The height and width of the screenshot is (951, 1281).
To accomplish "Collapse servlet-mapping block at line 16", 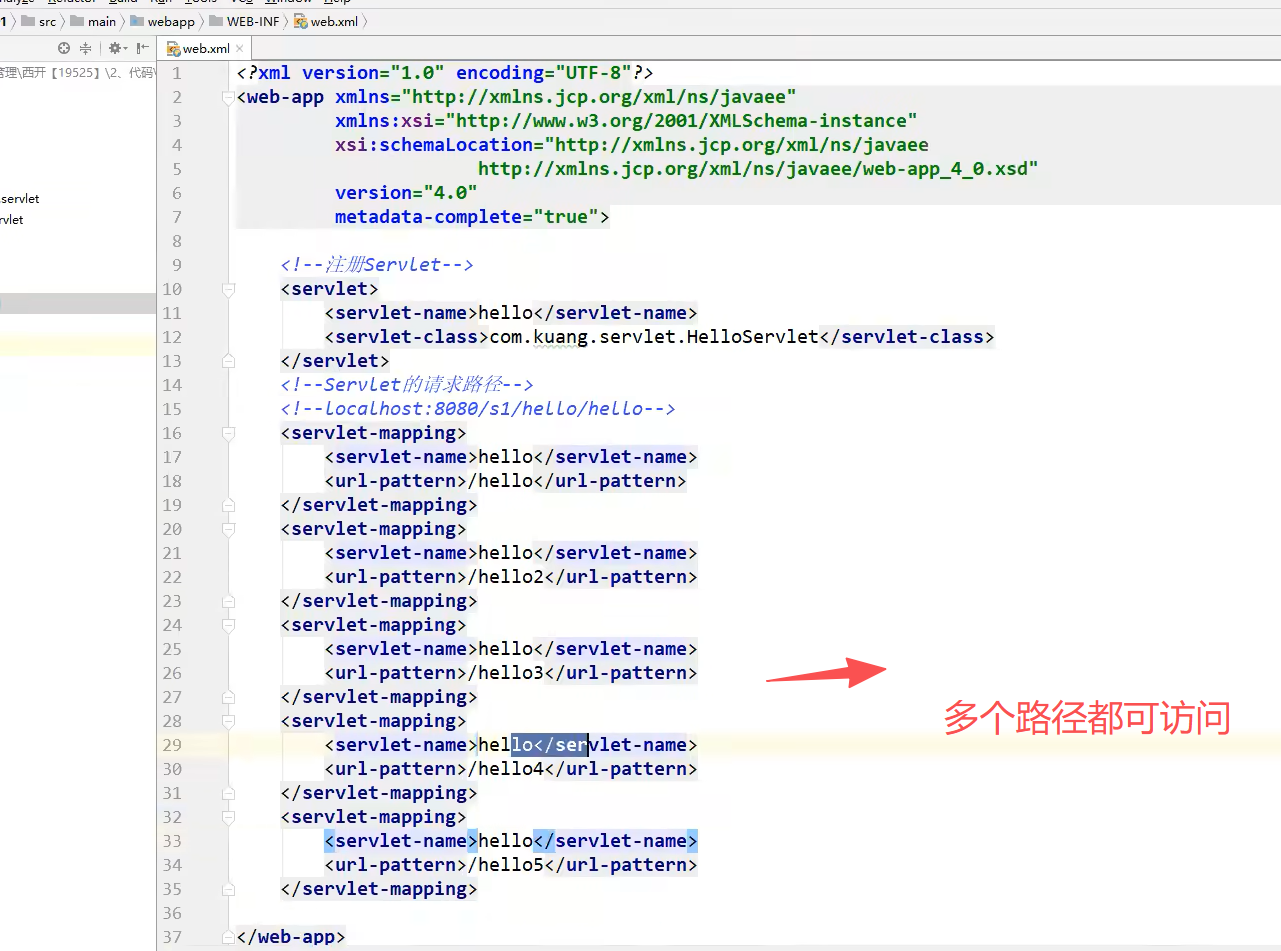I will pos(228,433).
